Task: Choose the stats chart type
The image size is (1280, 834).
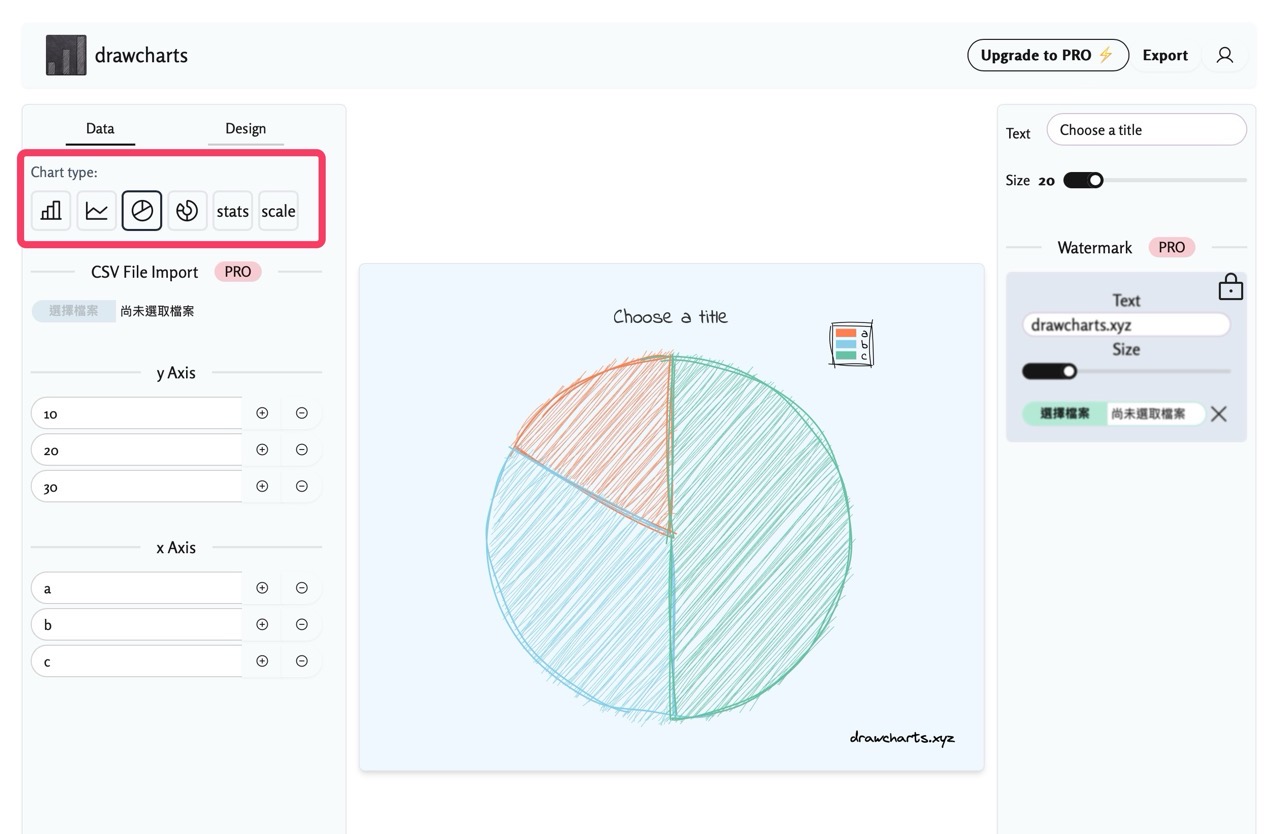Action: 233,211
